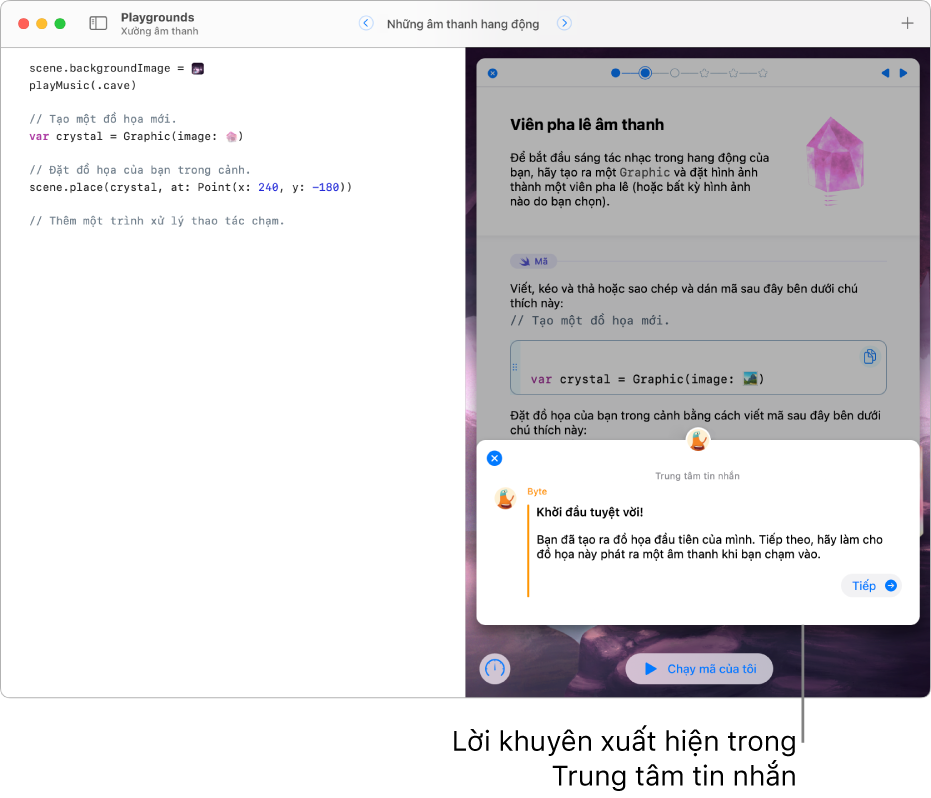
Task: Click the value 240 in code
Action: pyautogui.click(x=268, y=188)
